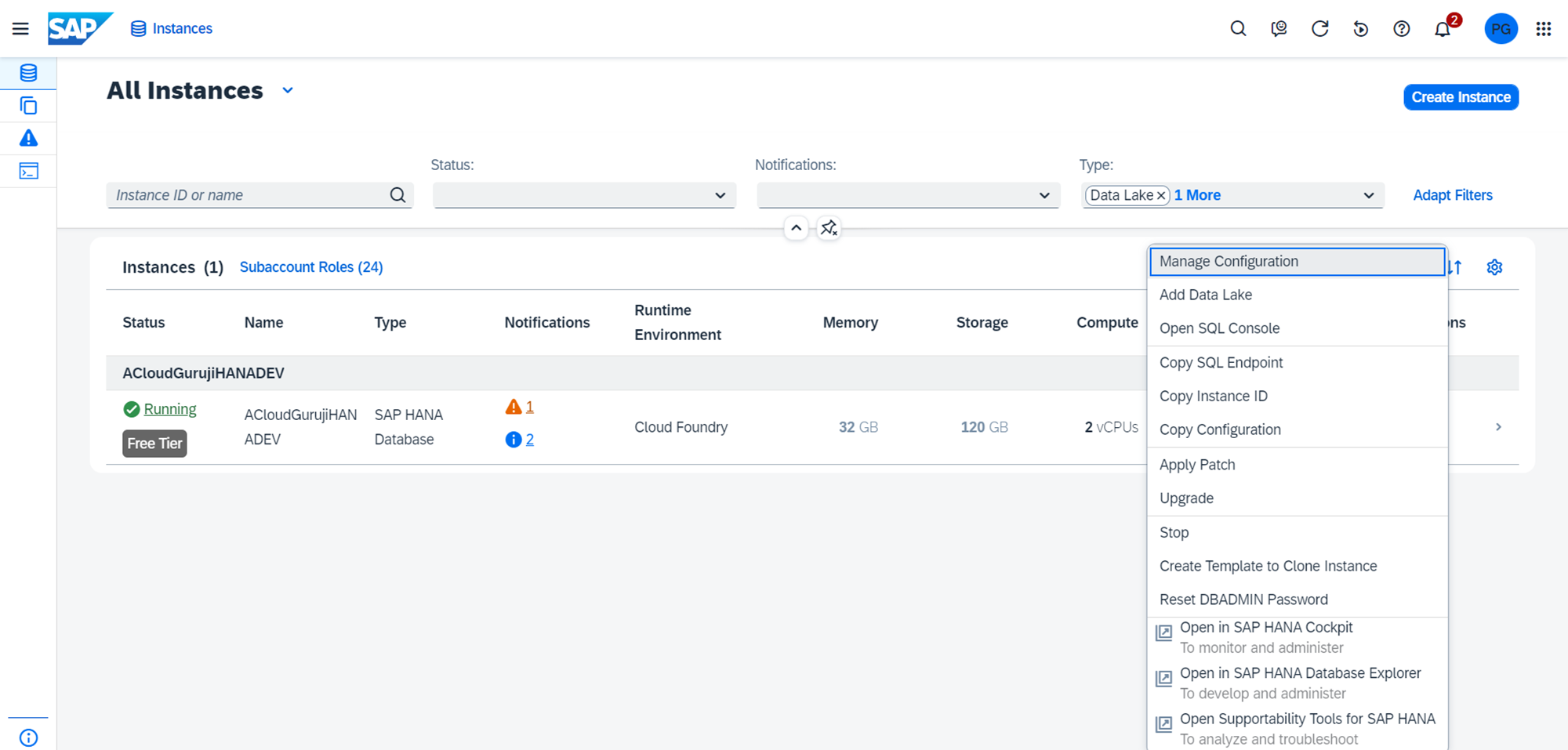
Task: Open the Subaccount Roles (24) link
Action: point(311,267)
